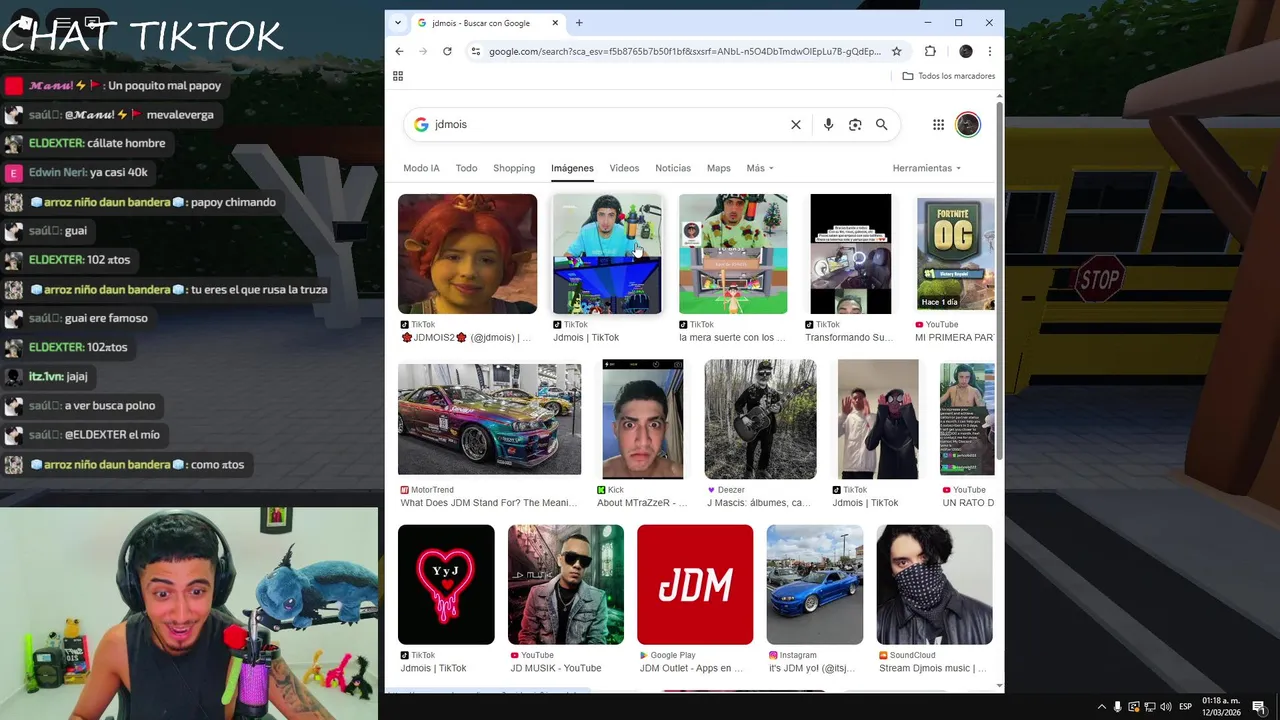Click the chat message 'ya casi 40k'
The width and height of the screenshot is (1280, 720).
click(x=118, y=172)
